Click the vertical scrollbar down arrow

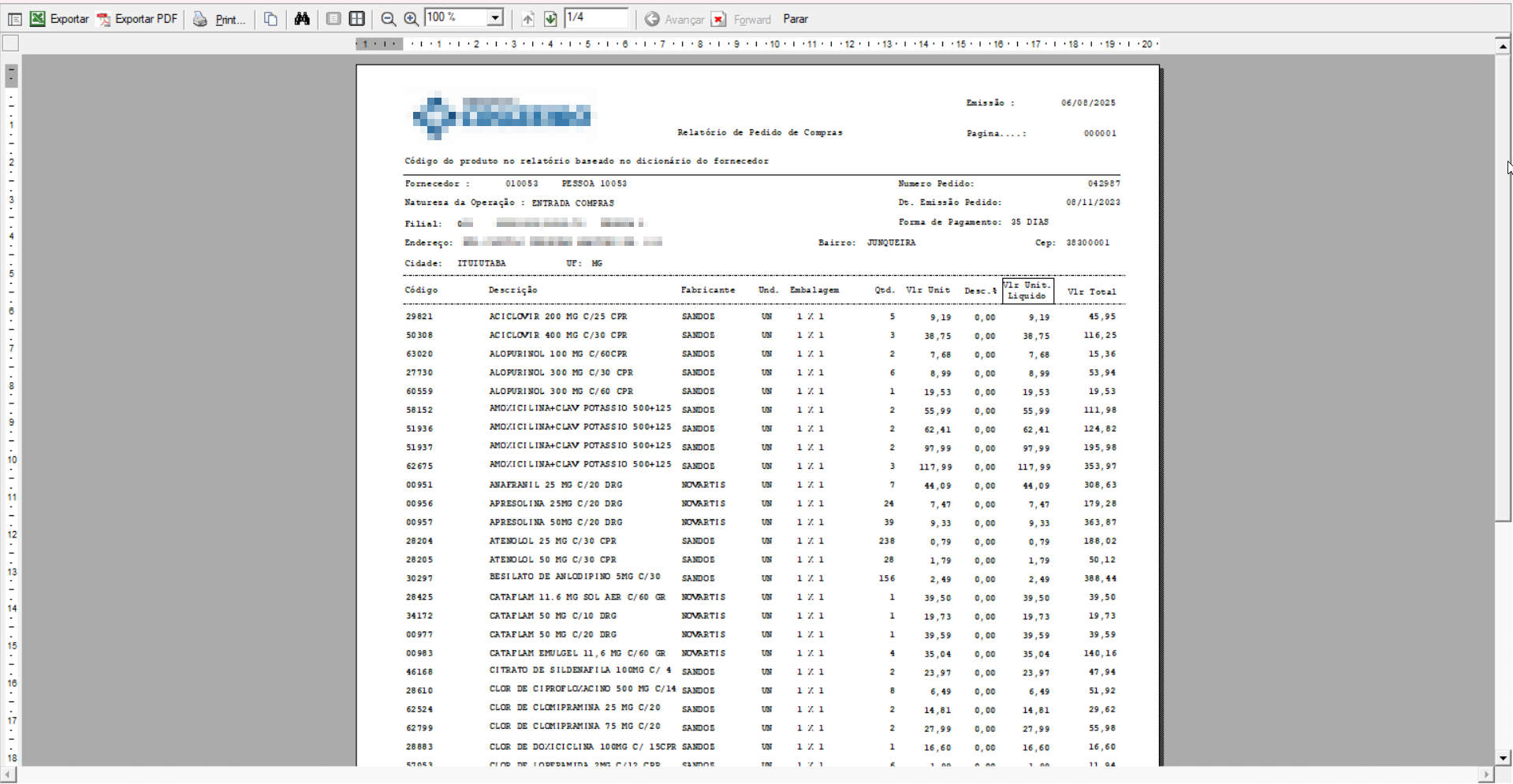[1503, 758]
